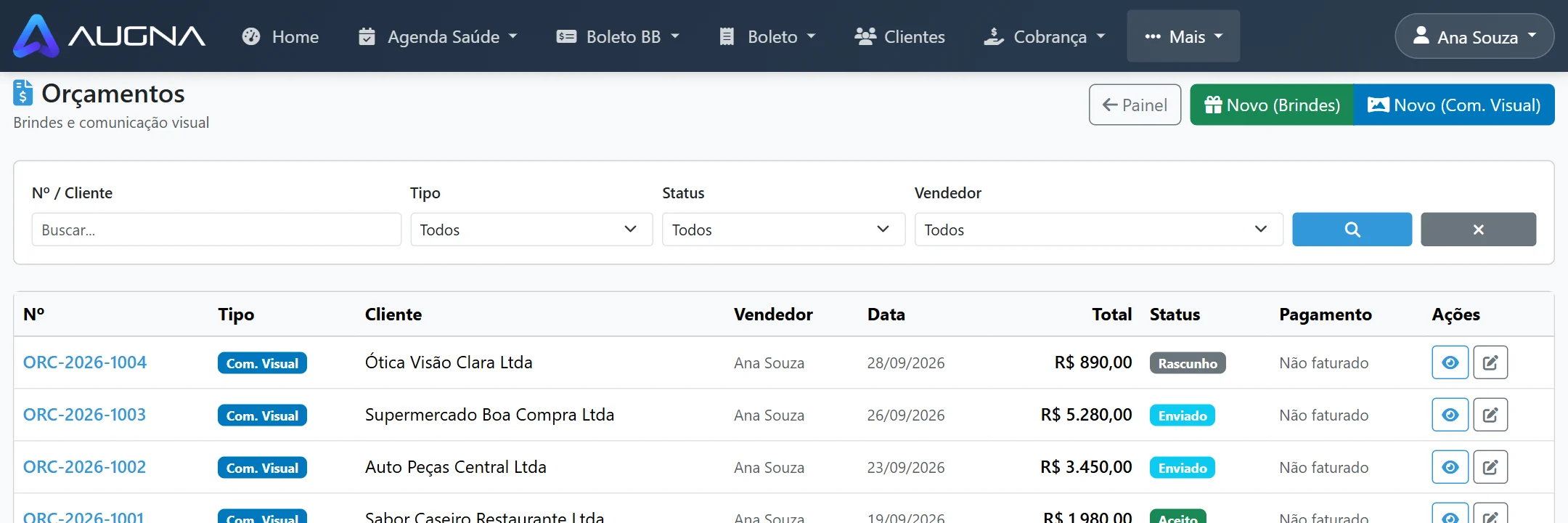Go to Home in navbar
Image resolution: width=1568 pixels, height=523 pixels.
(280, 36)
